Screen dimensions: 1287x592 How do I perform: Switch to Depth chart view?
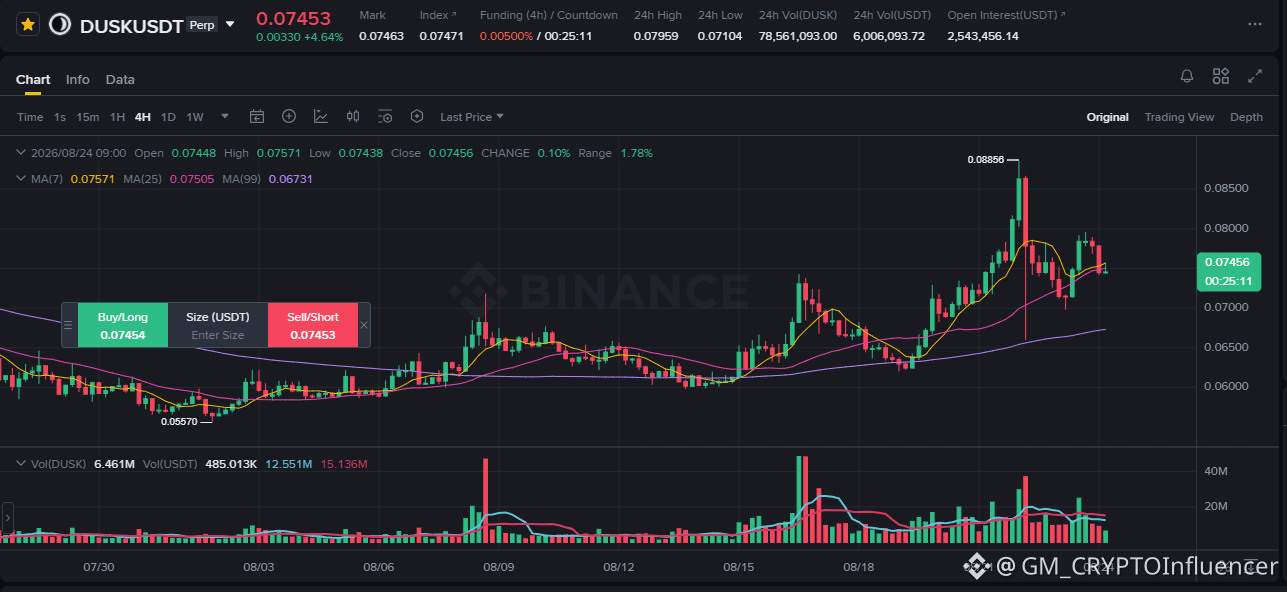click(1246, 117)
